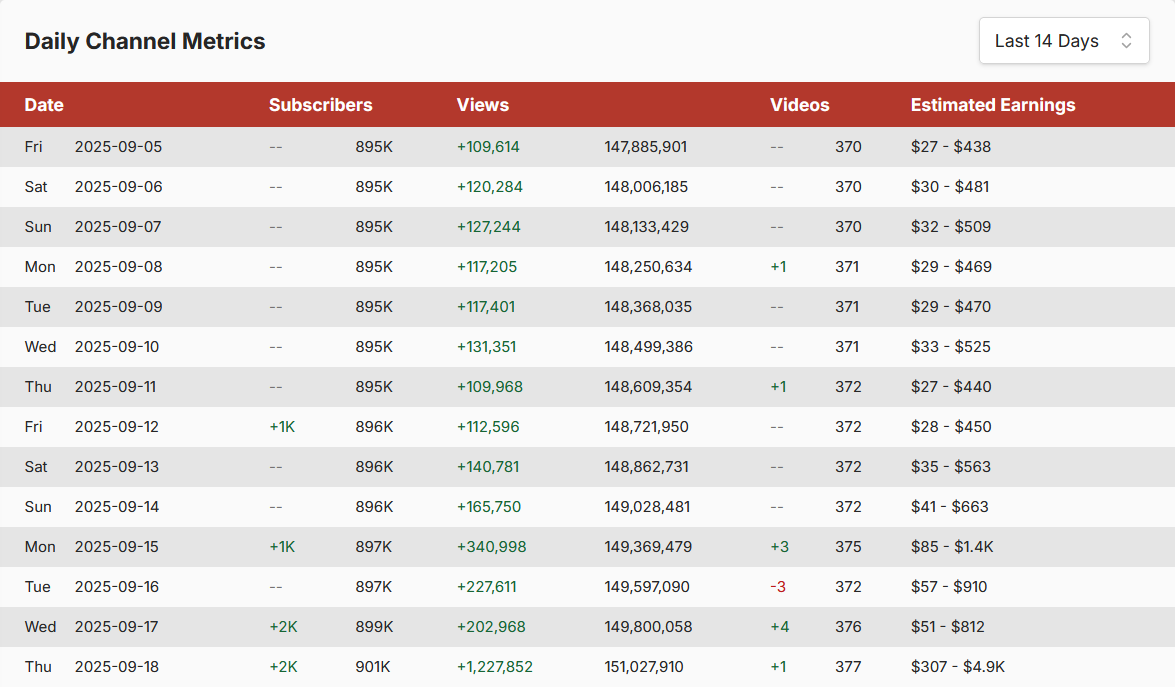The image size is (1175, 687).
Task: Click total views 149,028,481
Action: pos(647,506)
